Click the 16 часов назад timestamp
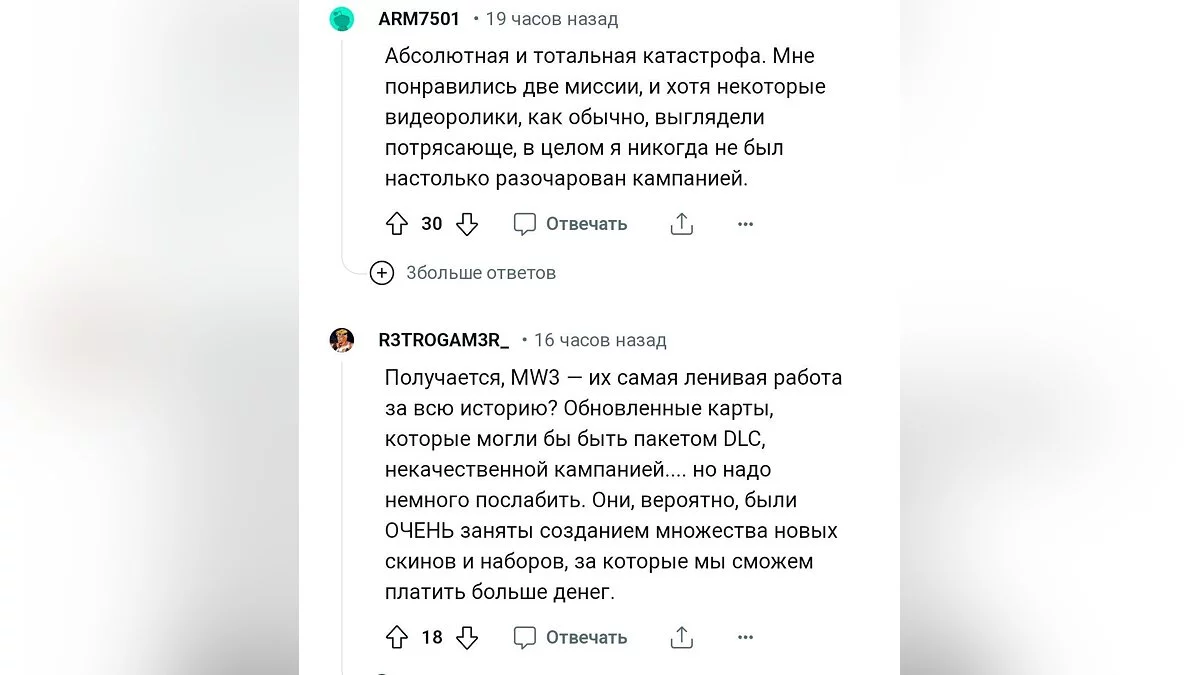 (x=600, y=340)
